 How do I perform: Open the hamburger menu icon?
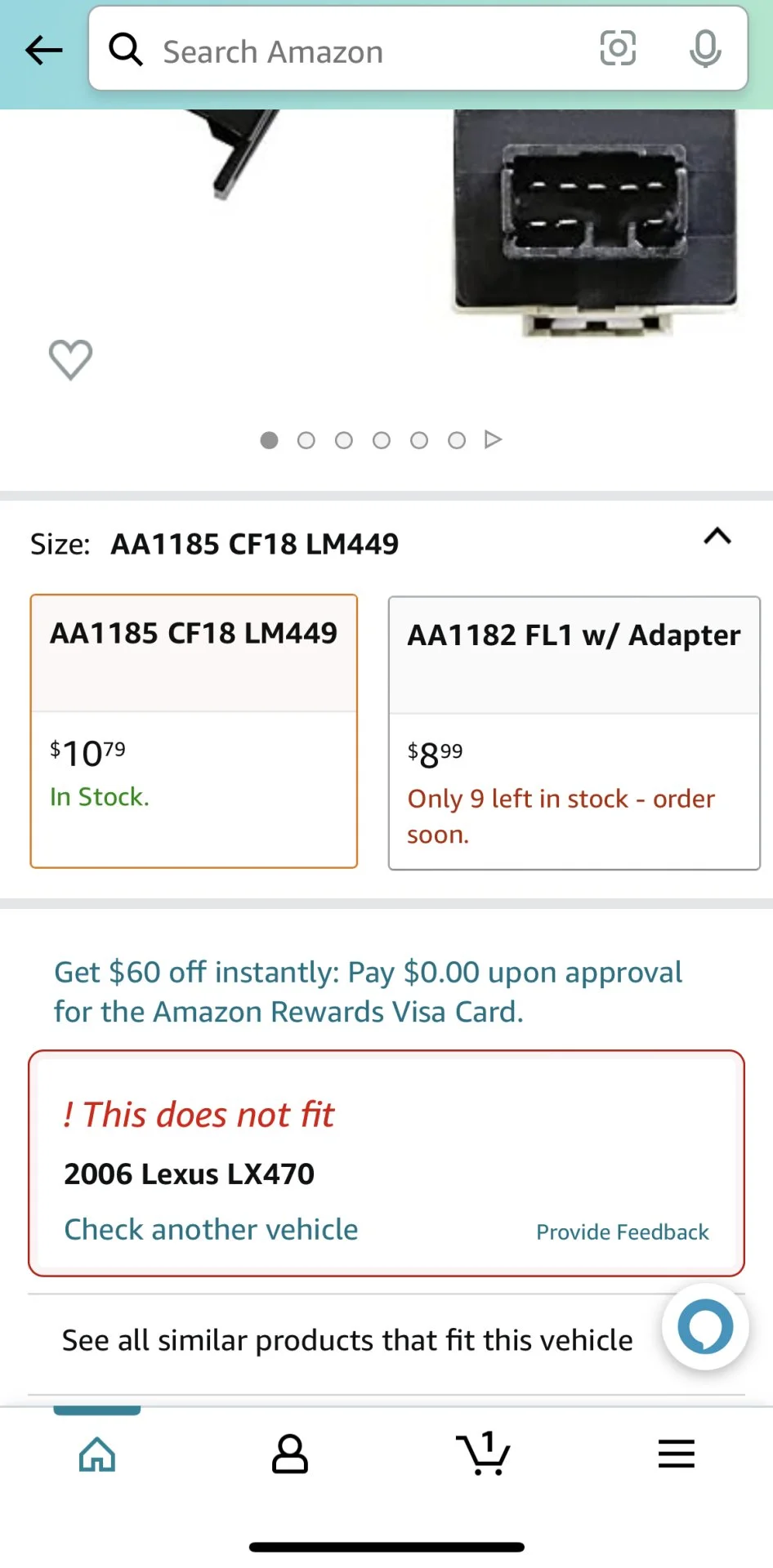tap(677, 1454)
